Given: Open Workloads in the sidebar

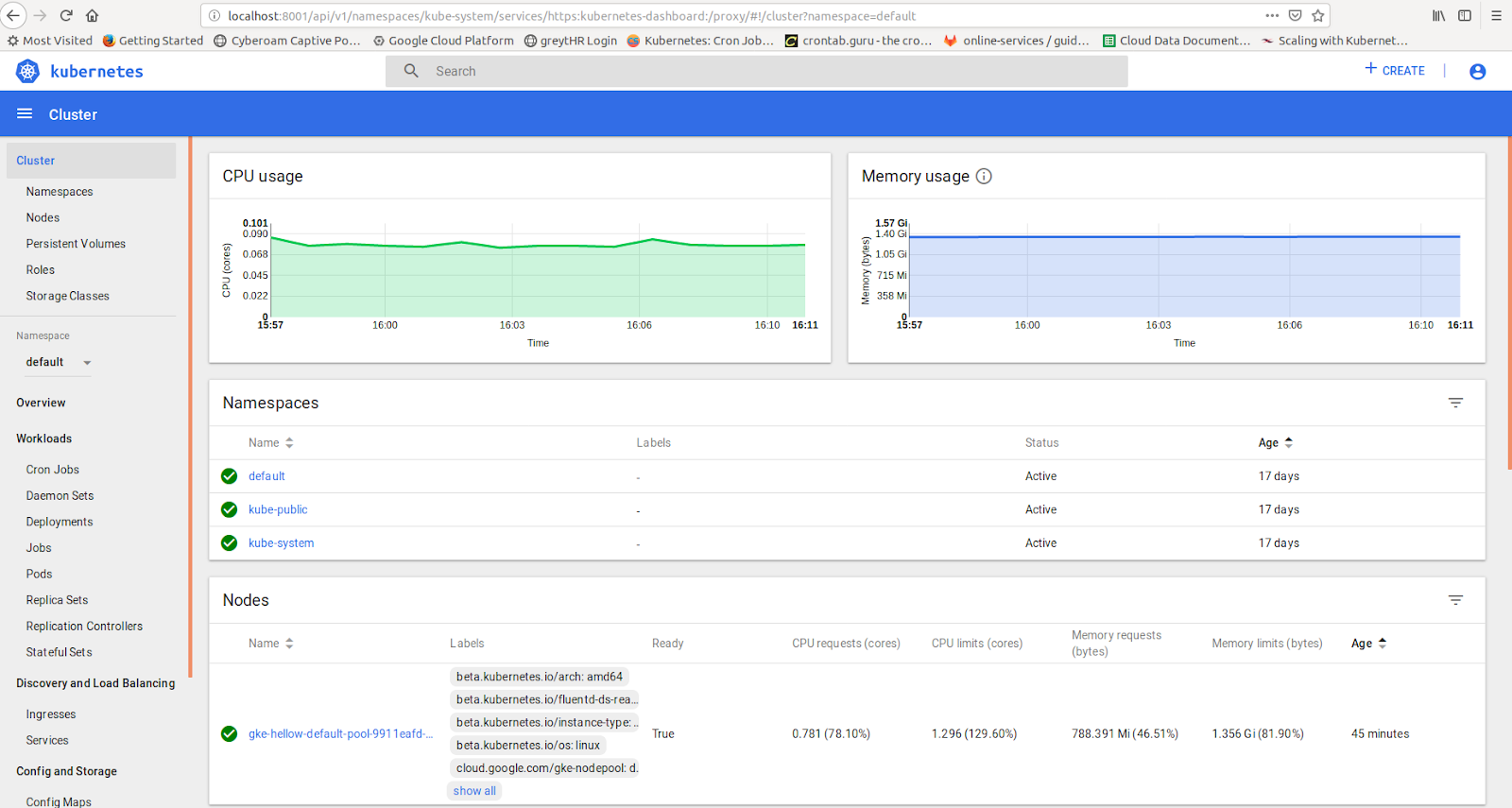Looking at the screenshot, I should click(x=43, y=438).
